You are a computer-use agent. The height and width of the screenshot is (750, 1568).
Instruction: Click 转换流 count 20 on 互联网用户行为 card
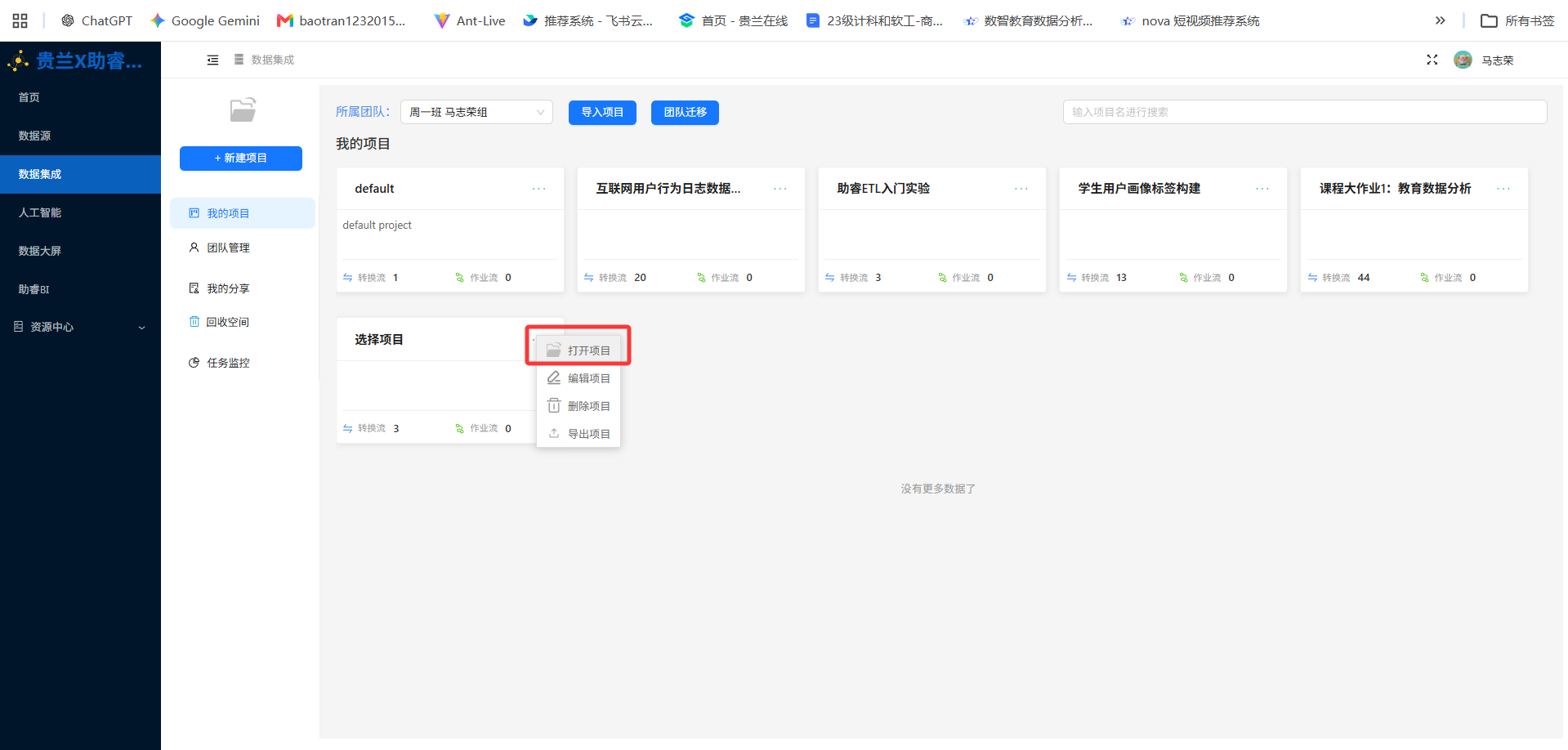641,278
